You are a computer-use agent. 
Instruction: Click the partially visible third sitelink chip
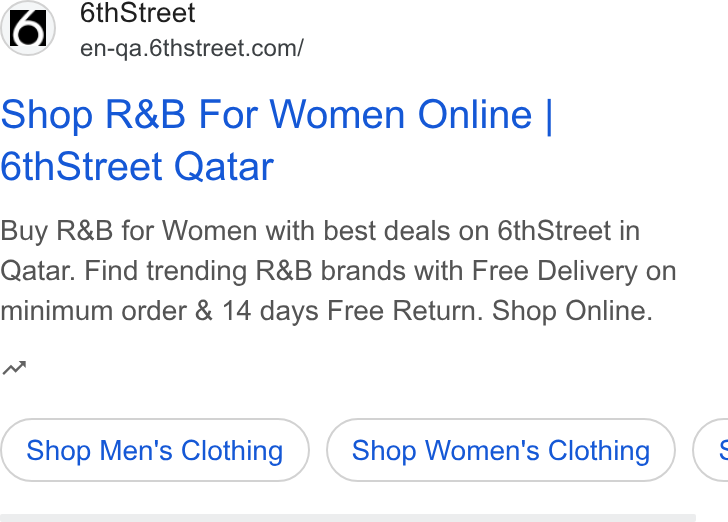710,450
